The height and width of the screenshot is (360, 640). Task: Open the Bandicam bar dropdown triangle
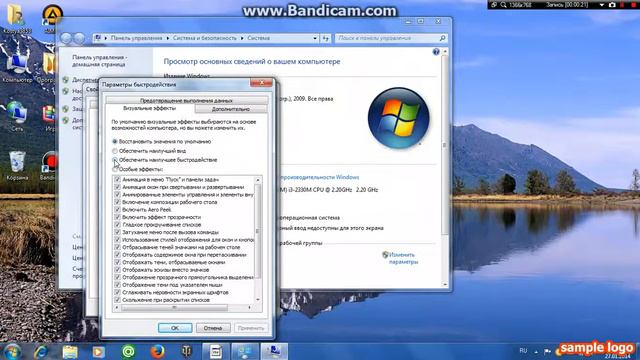pyautogui.click(x=602, y=5)
